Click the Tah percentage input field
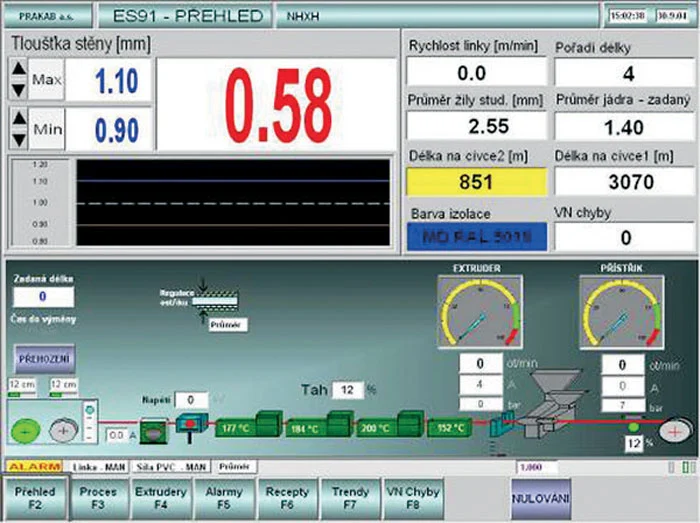The image size is (700, 523). click(348, 390)
